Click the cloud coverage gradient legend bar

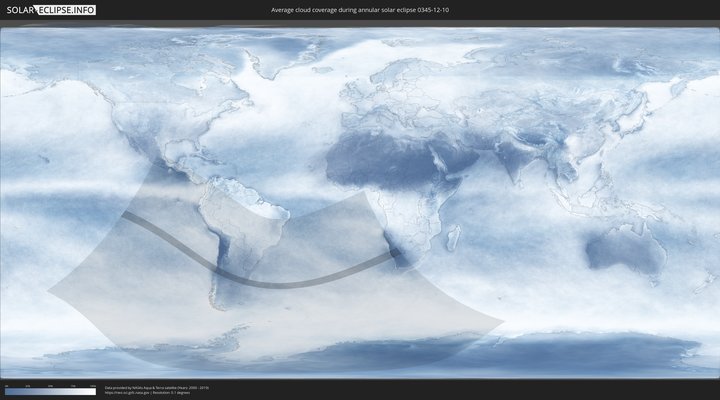tap(50, 392)
